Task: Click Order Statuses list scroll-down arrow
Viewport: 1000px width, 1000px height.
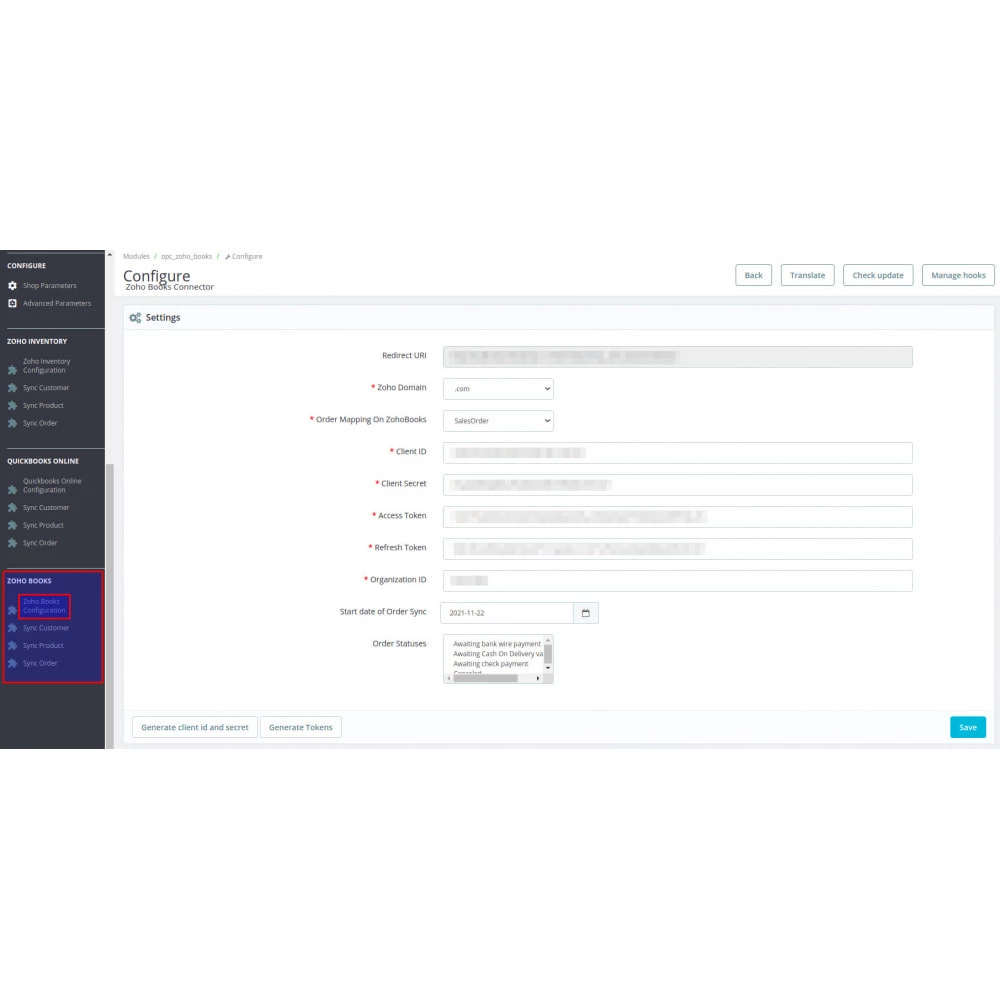Action: [548, 668]
